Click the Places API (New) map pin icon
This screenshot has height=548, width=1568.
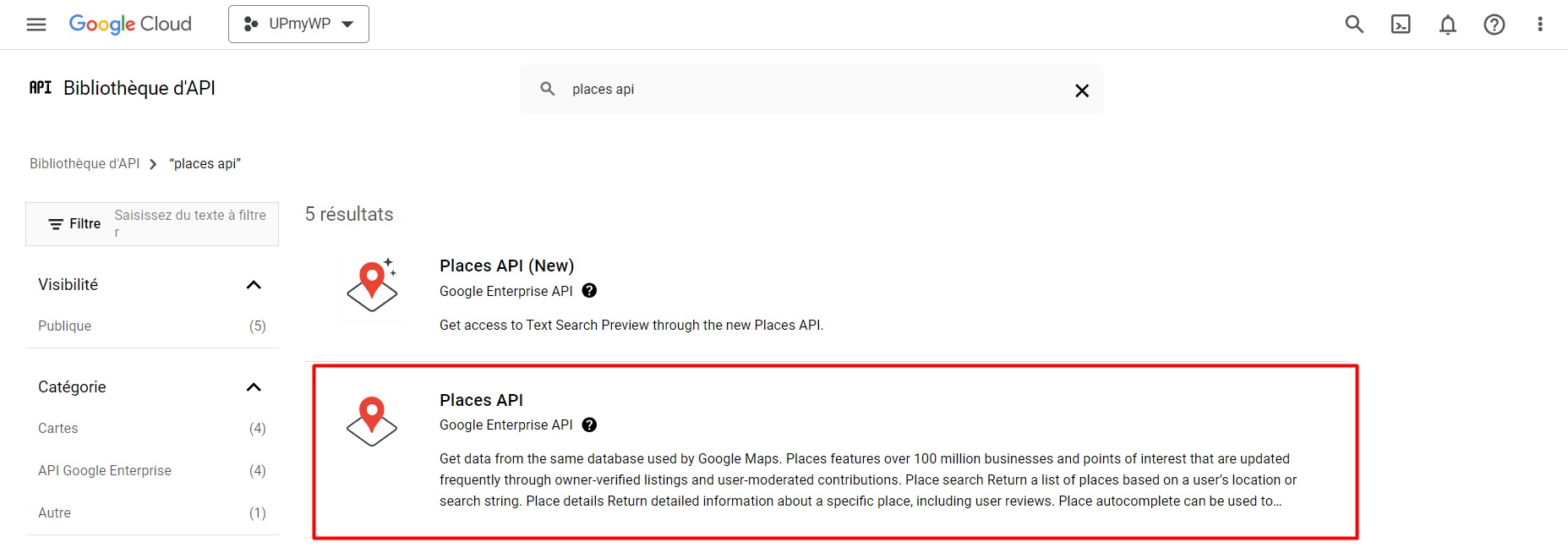[x=372, y=286]
